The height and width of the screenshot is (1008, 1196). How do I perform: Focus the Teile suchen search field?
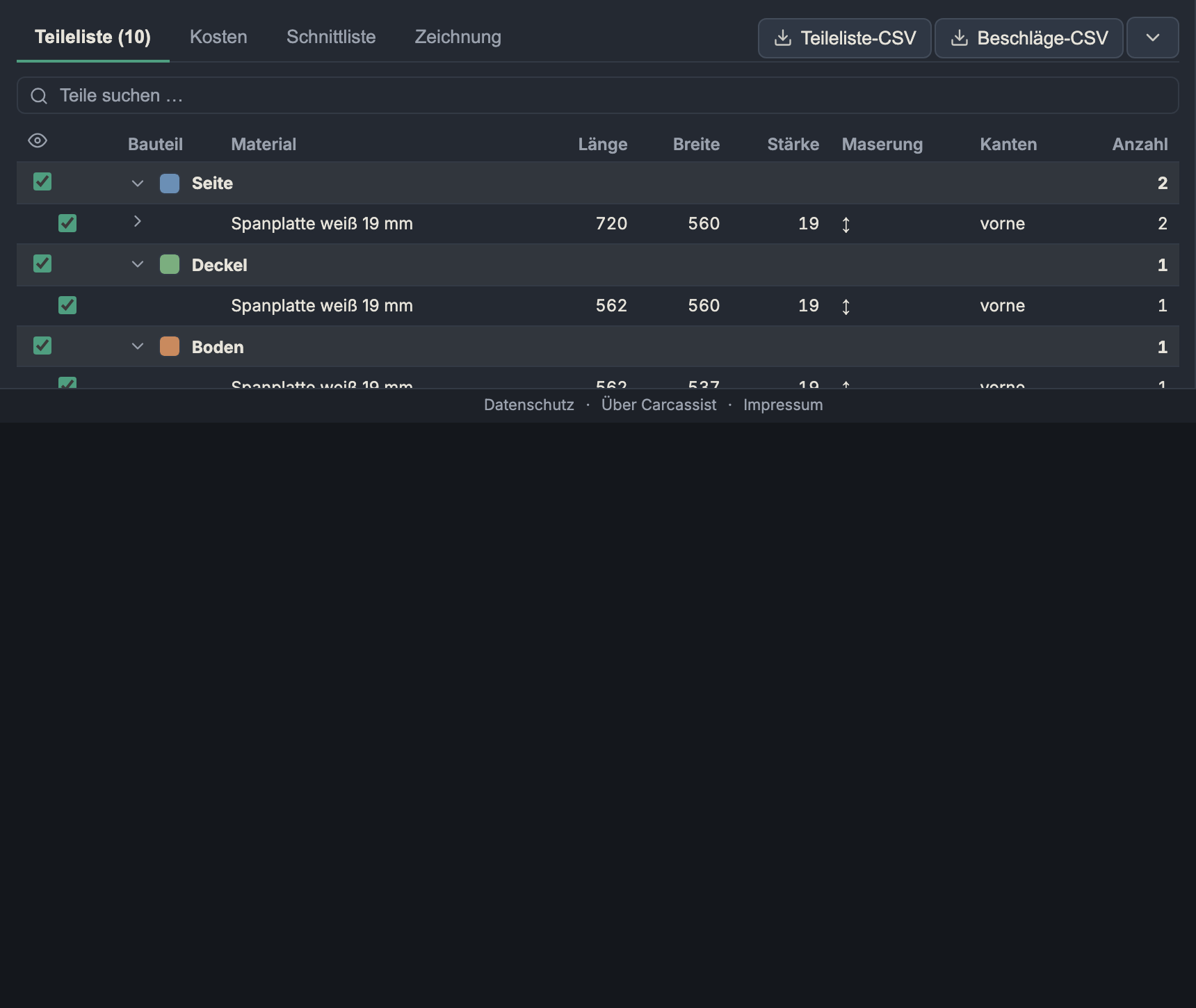pos(598,95)
